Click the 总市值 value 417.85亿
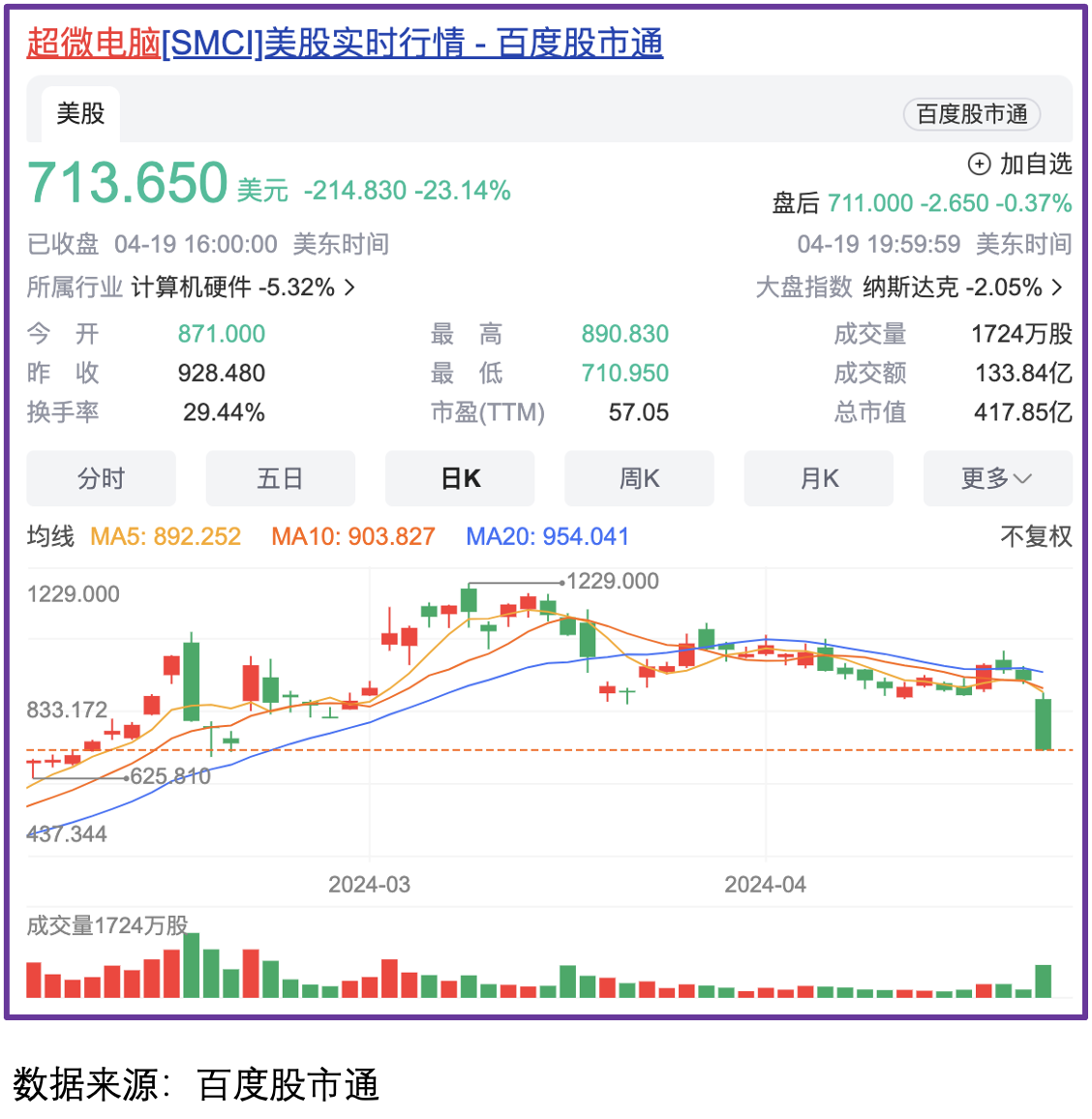 [1023, 411]
